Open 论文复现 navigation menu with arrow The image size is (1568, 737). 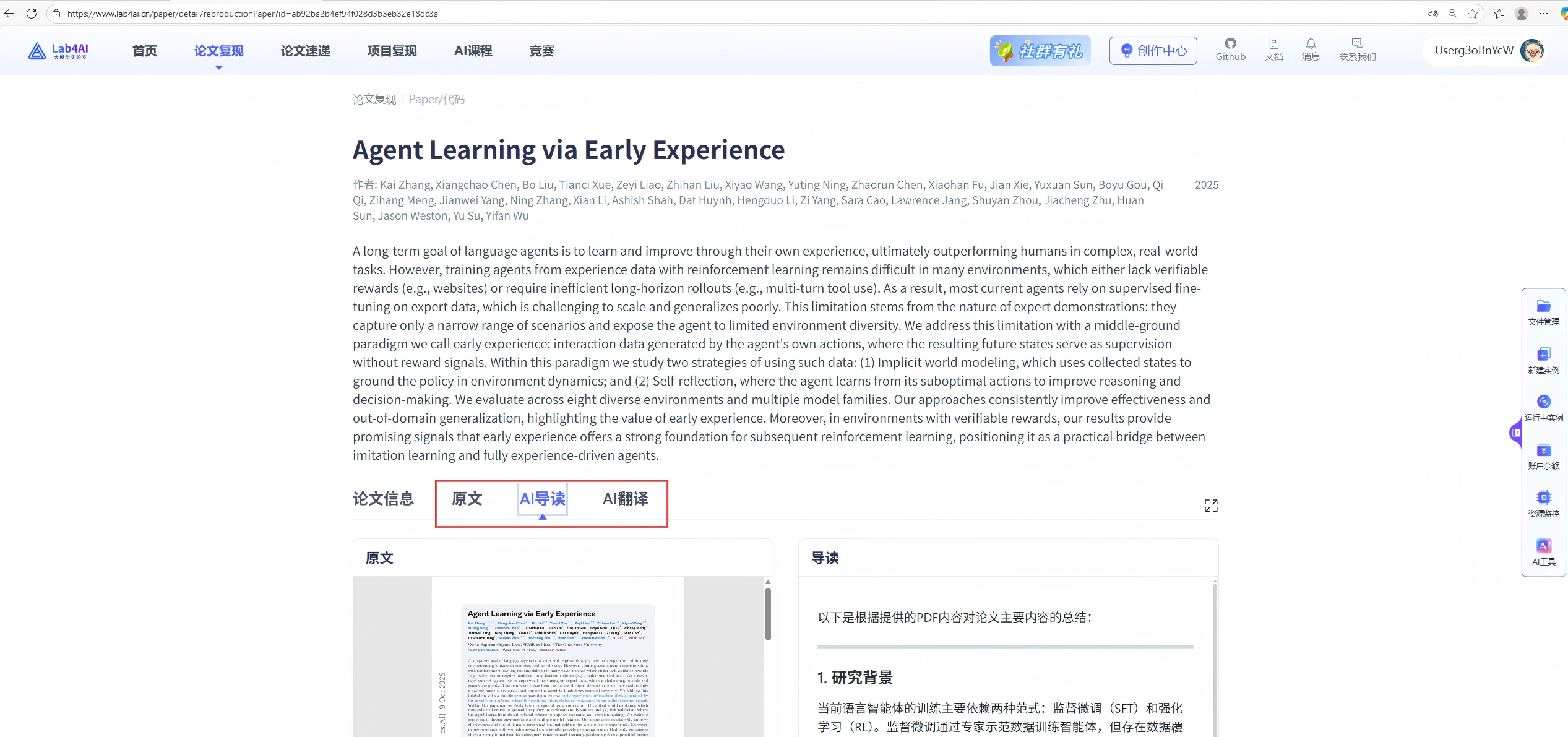coord(218,51)
